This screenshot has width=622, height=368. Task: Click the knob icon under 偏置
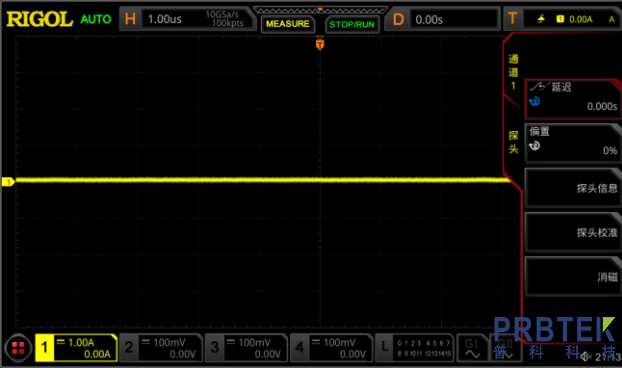pyautogui.click(x=534, y=146)
